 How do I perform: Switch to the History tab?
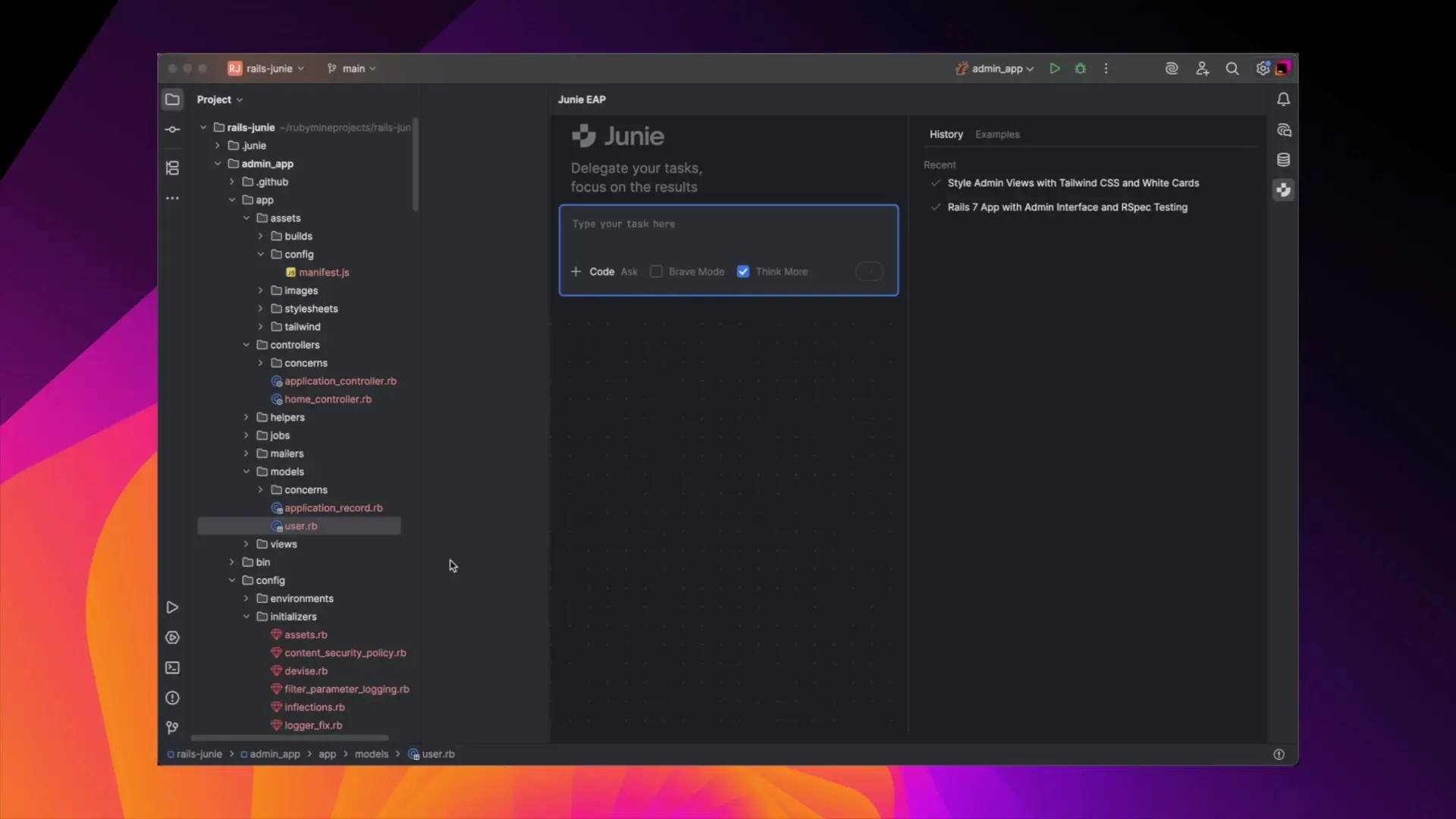click(946, 134)
